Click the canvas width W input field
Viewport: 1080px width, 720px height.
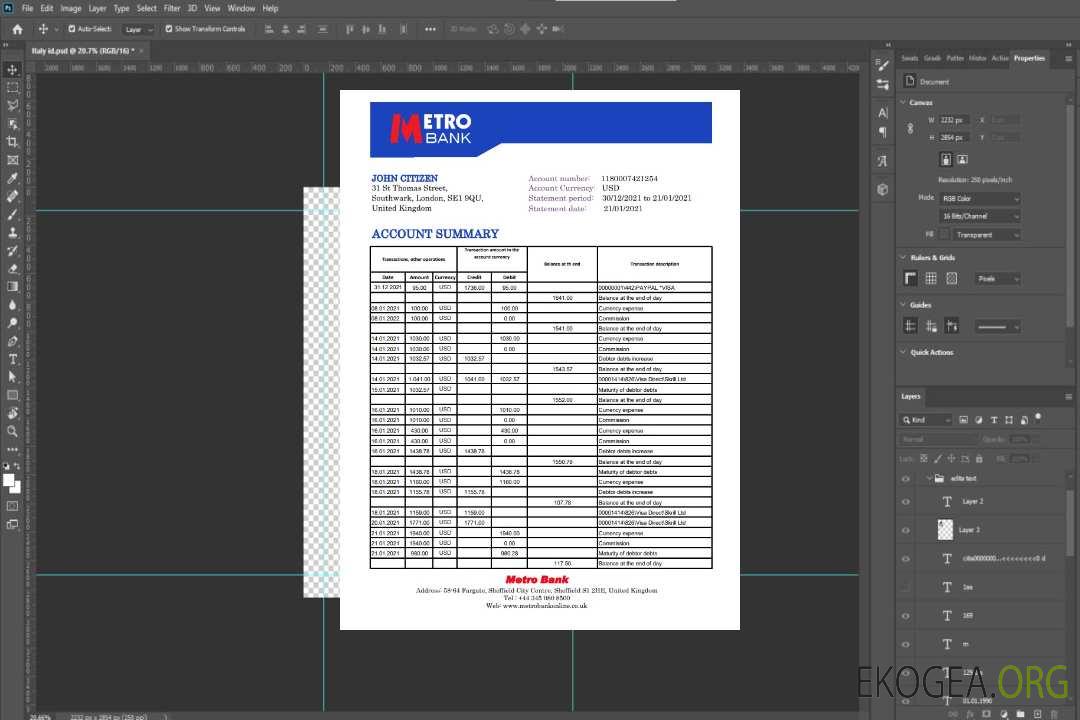click(x=954, y=120)
